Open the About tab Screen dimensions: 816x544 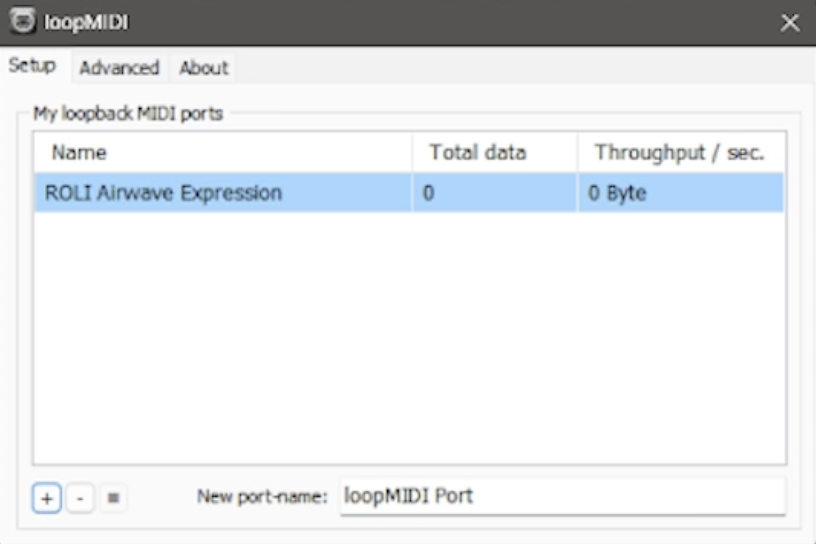pyautogui.click(x=203, y=68)
